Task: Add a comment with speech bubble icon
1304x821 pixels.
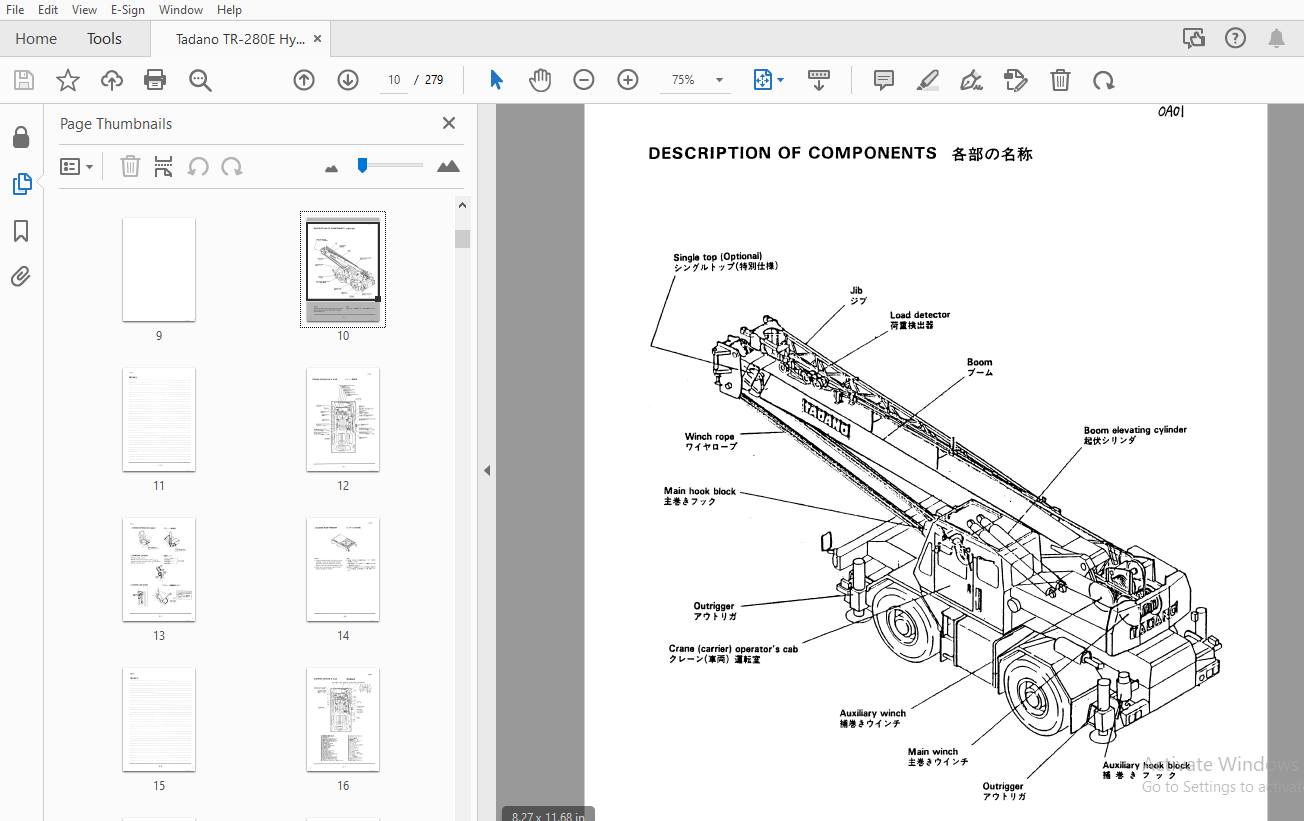Action: [884, 80]
